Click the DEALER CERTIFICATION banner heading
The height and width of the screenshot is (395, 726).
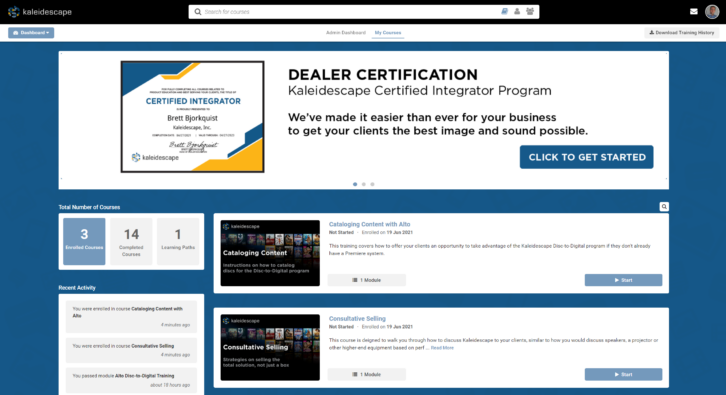coord(382,75)
